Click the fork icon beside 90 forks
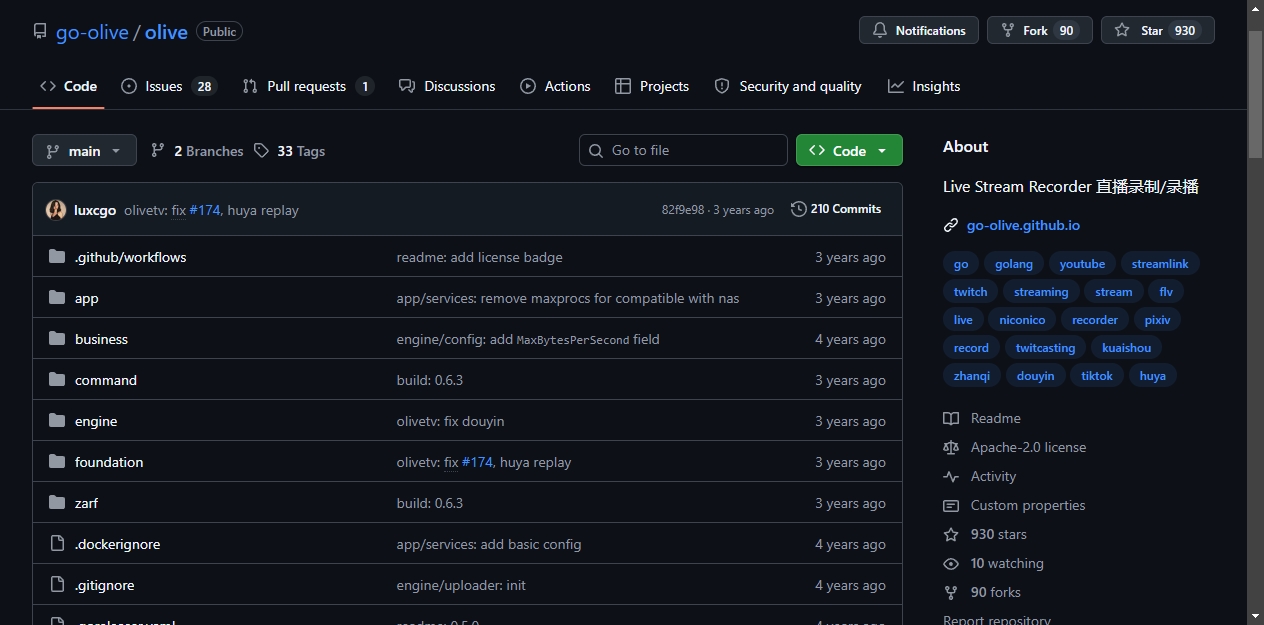Viewport: 1264px width, 625px height. (951, 592)
